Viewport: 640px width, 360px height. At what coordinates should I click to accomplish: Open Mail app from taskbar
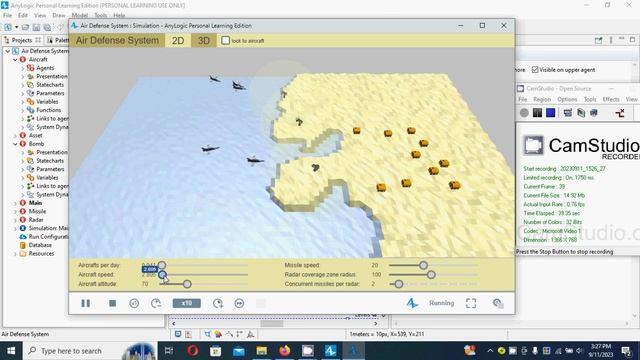coord(239,351)
